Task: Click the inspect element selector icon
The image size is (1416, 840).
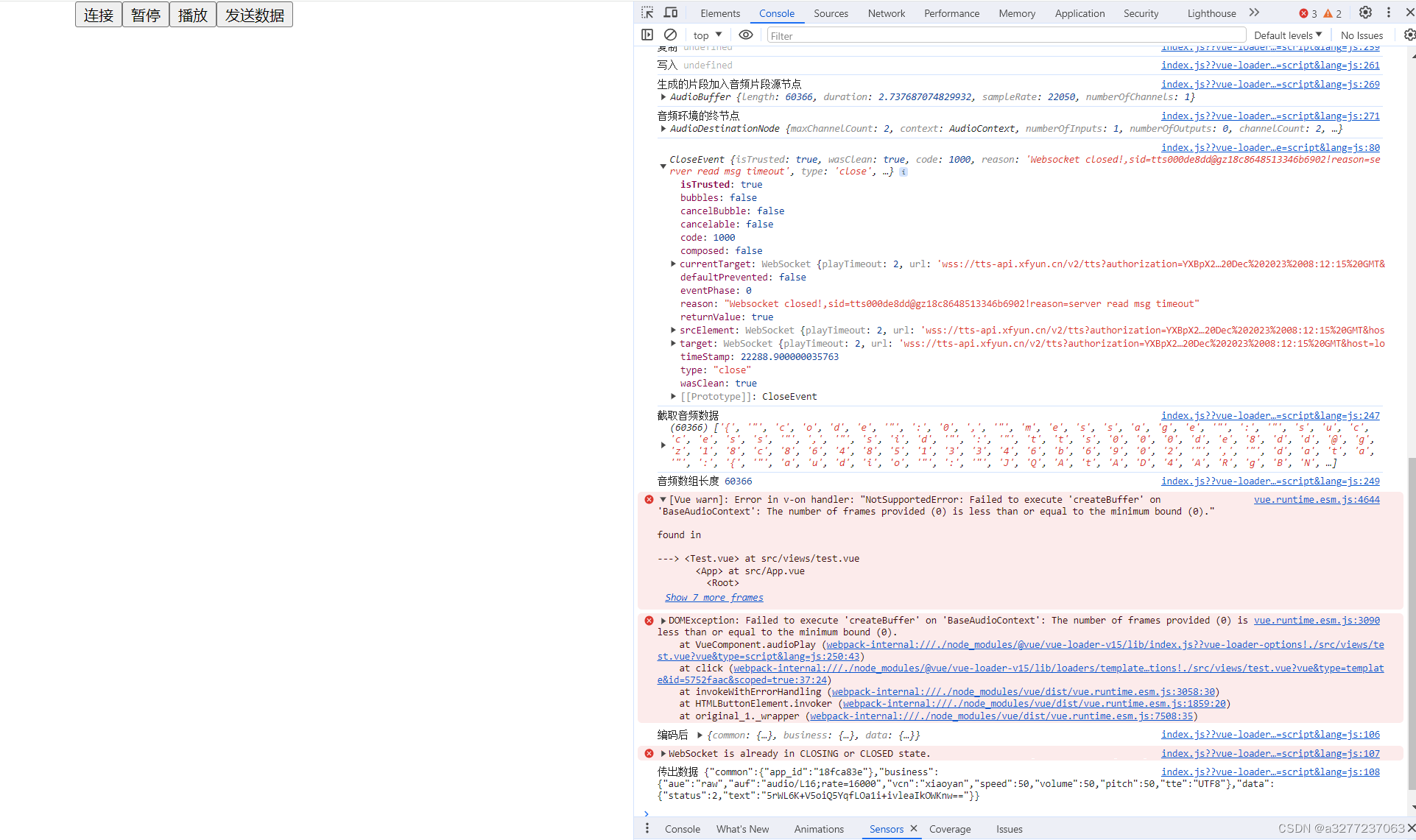Action: click(647, 13)
